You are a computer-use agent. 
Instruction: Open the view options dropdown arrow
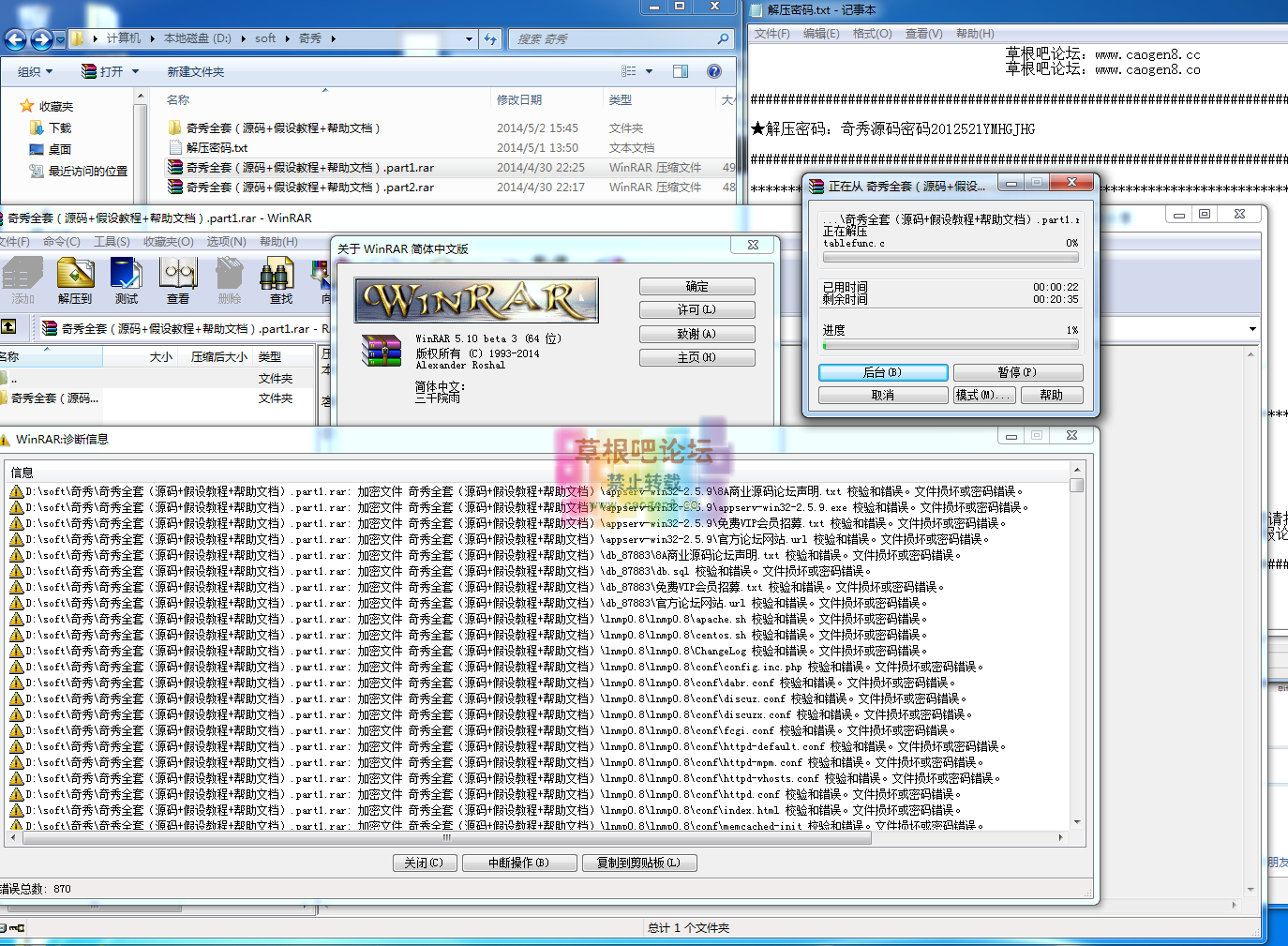coord(649,71)
